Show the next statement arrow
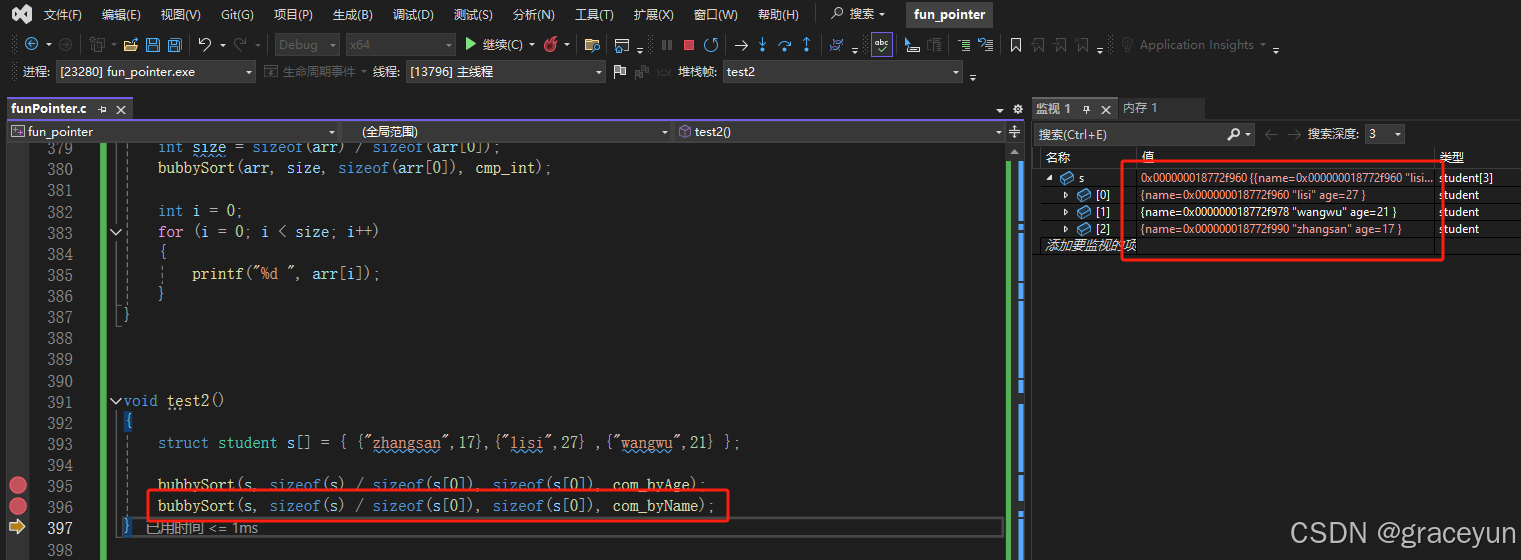 coord(741,44)
